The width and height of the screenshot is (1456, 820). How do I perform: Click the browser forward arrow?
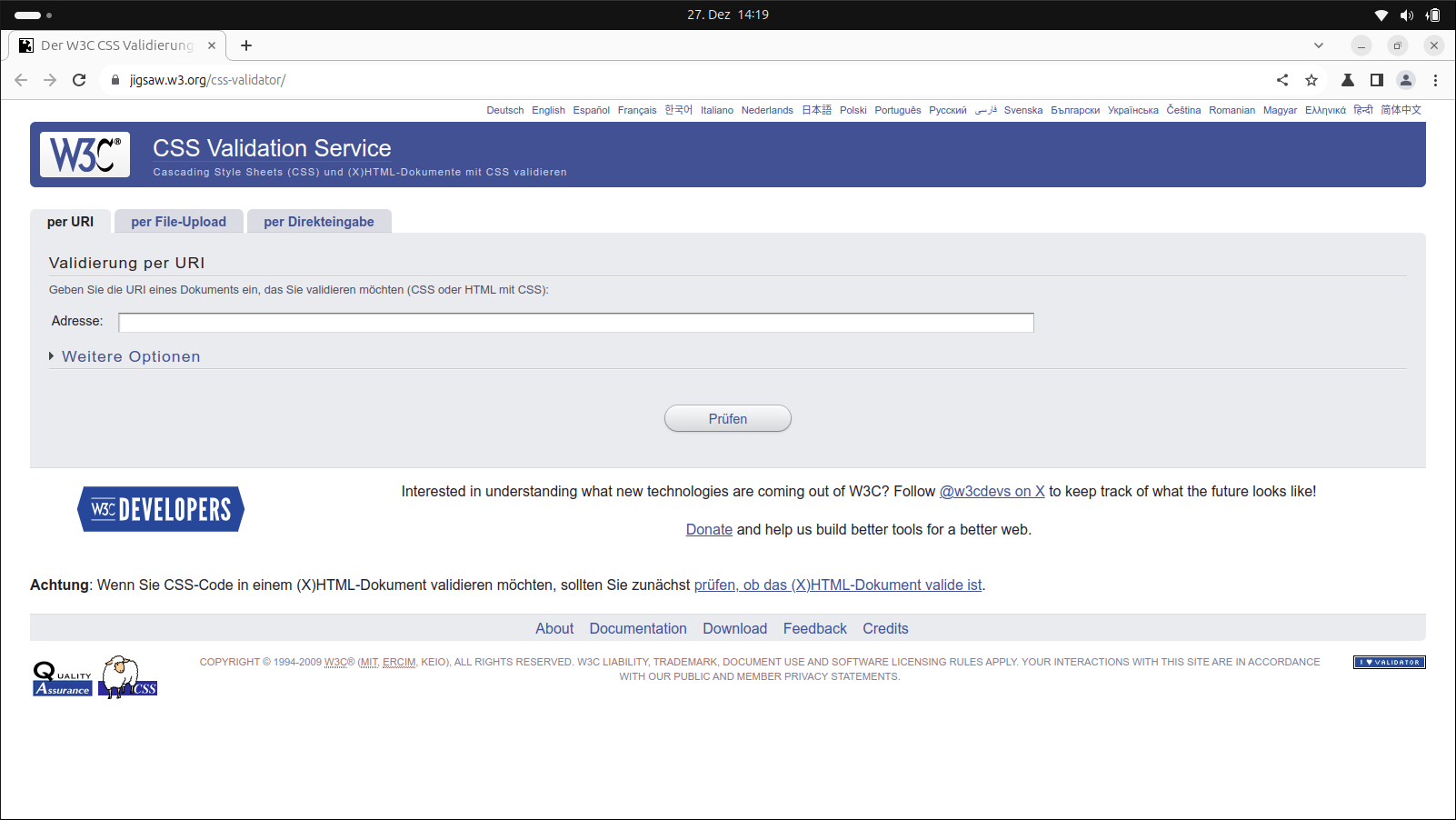(x=50, y=80)
